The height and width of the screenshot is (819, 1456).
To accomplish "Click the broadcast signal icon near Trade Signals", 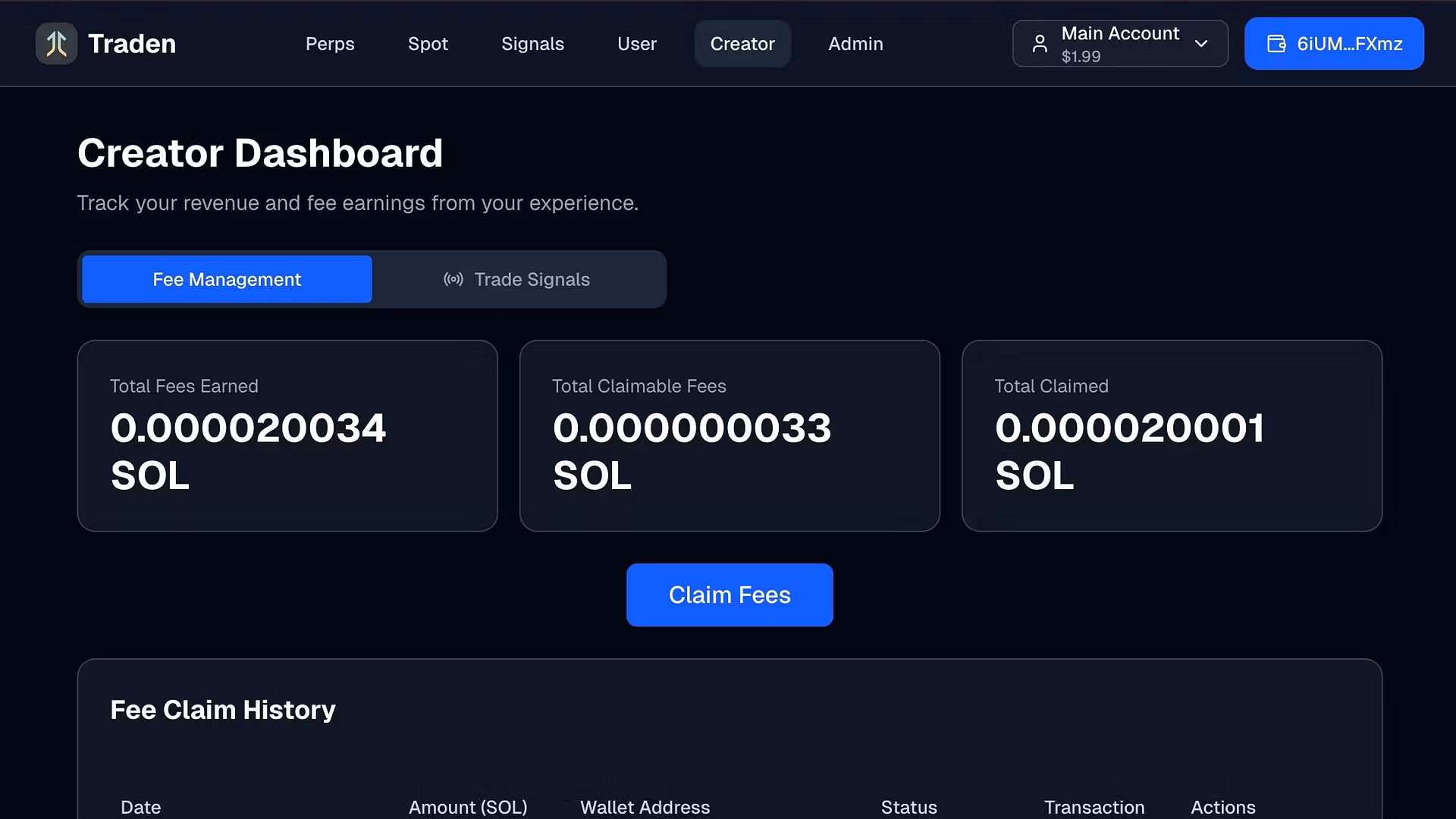I will tap(453, 279).
